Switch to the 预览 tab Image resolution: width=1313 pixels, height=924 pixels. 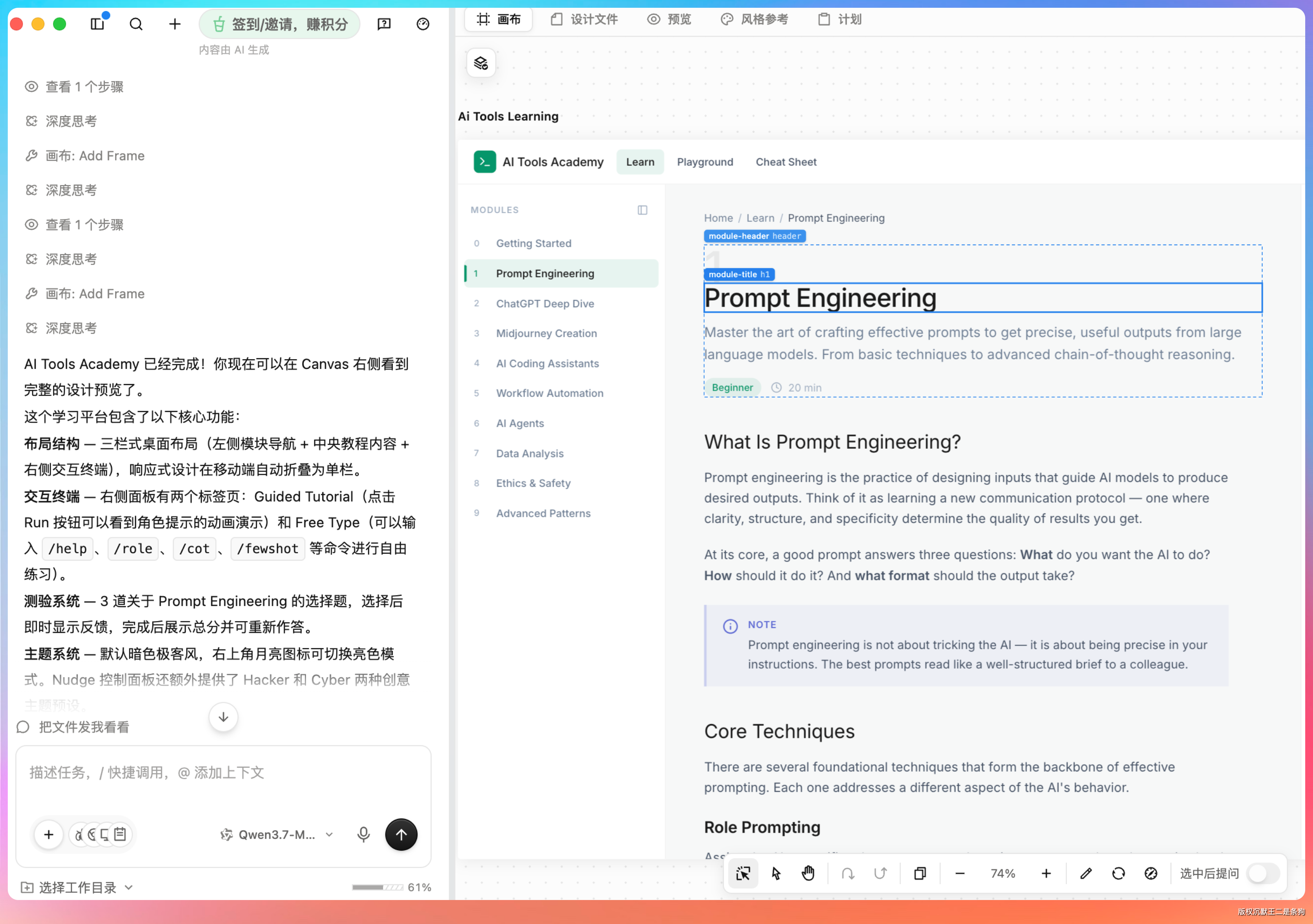pyautogui.click(x=669, y=19)
